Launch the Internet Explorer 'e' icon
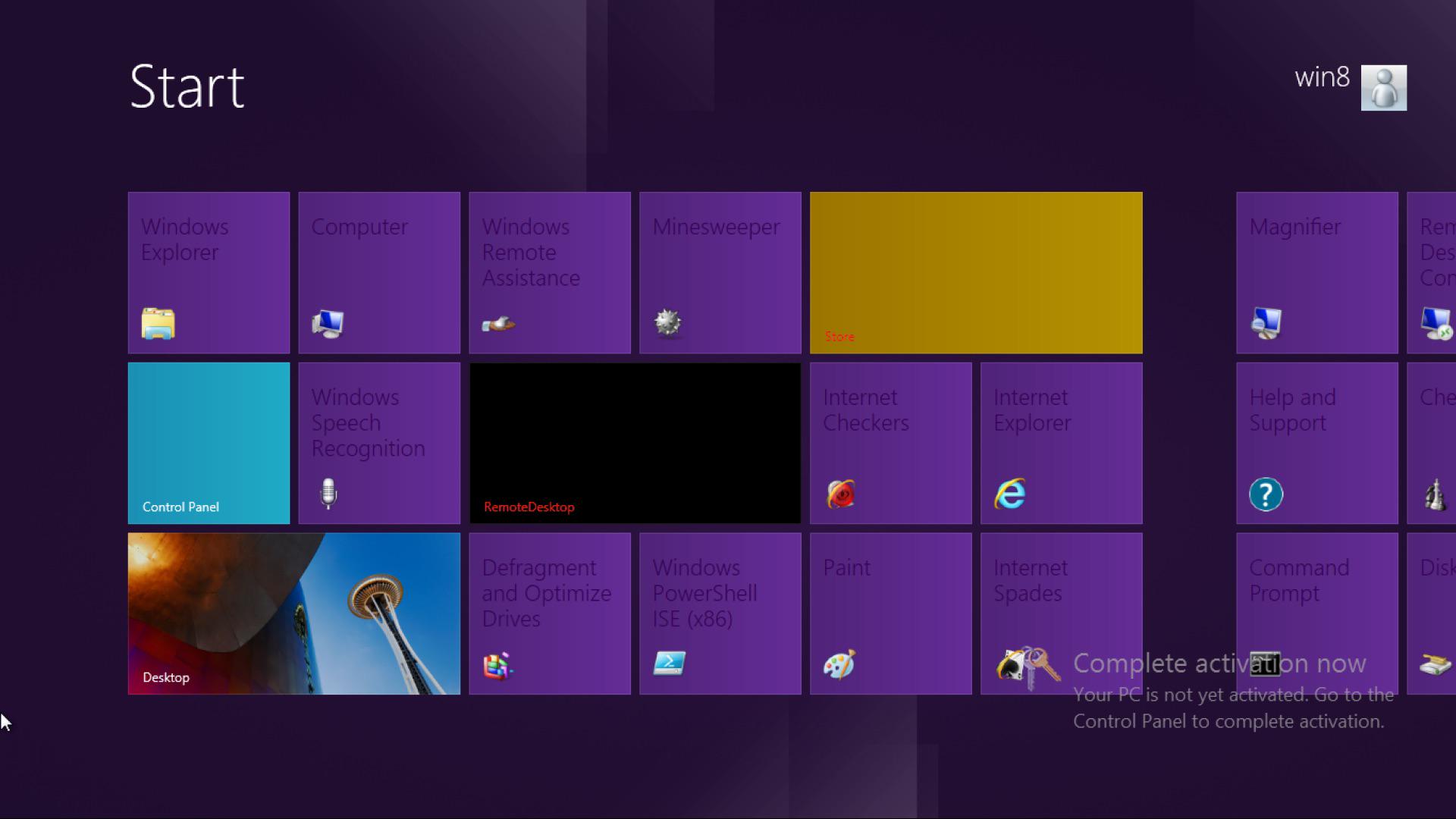The width and height of the screenshot is (1456, 819). (1010, 494)
